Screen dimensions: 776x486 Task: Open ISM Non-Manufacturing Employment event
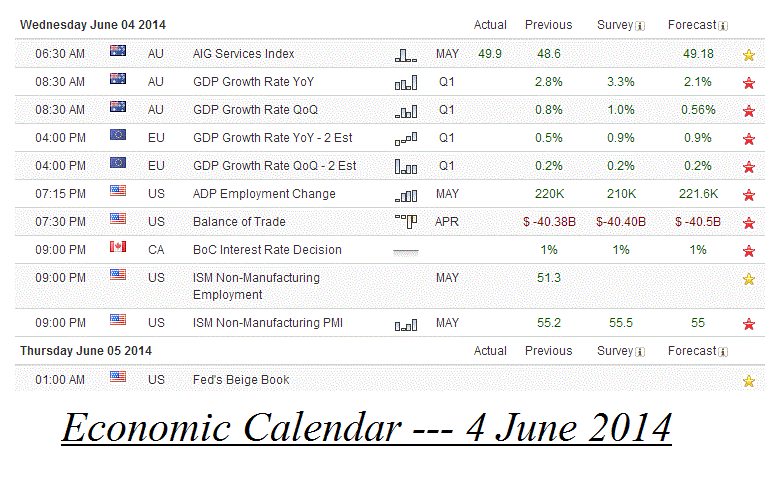256,286
